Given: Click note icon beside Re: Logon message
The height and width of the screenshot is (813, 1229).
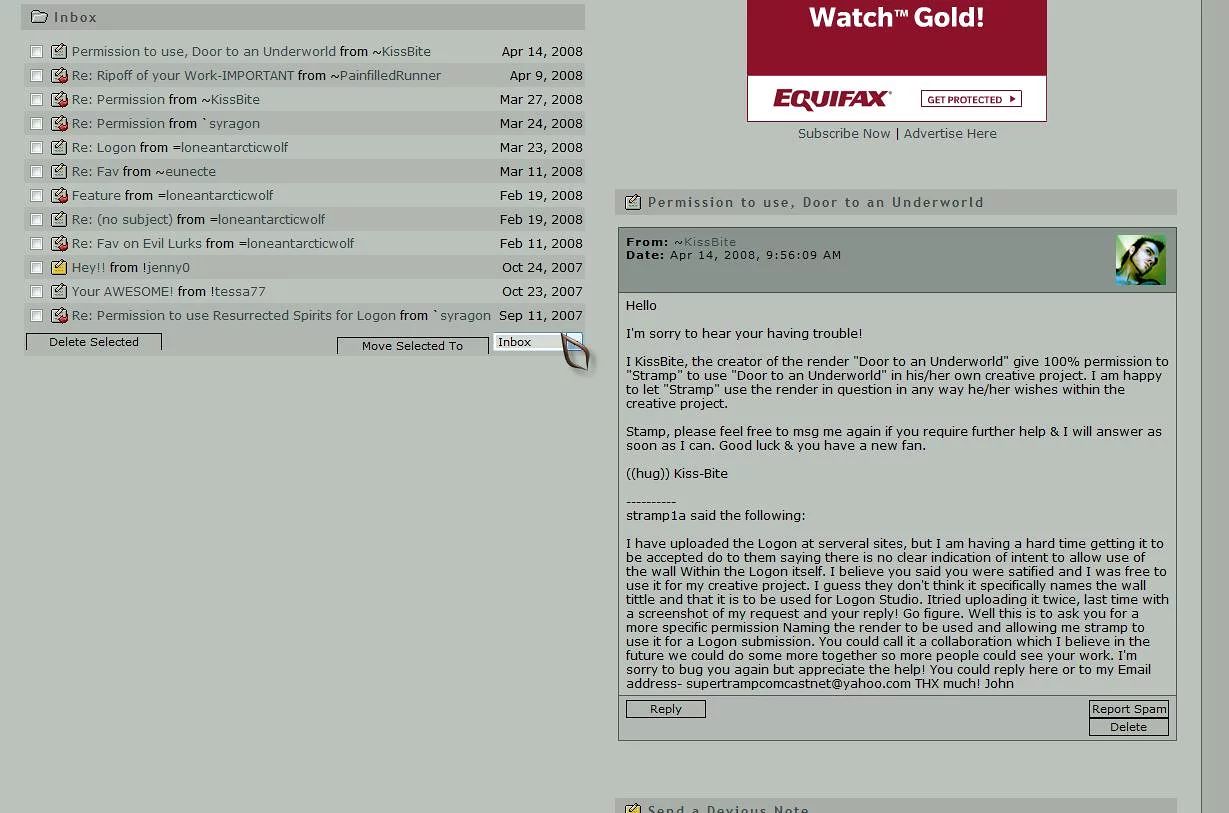Looking at the screenshot, I should [59, 148].
